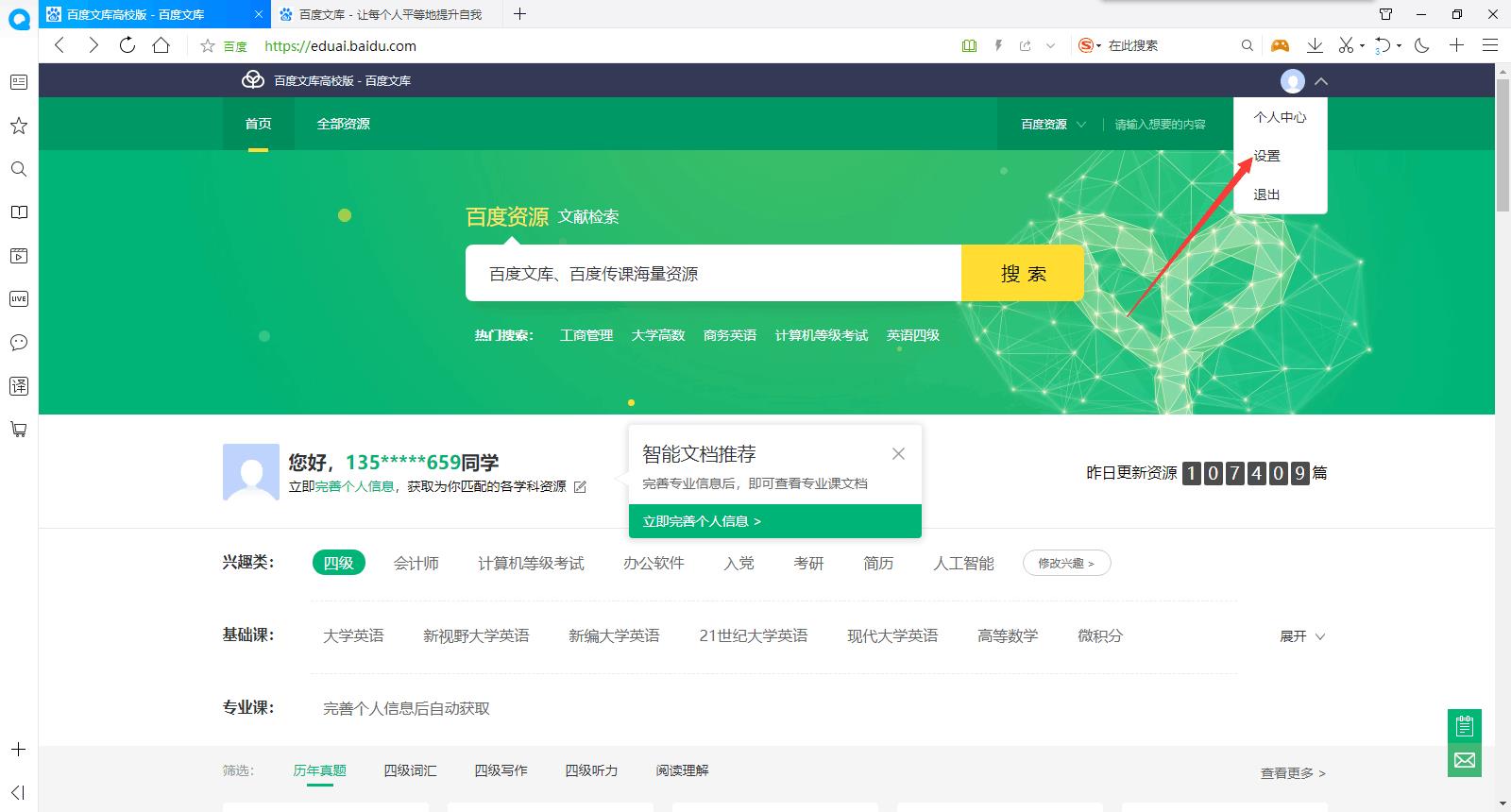Collapse the user menu chevron
Viewport: 1511px width, 812px height.
pos(1321,81)
